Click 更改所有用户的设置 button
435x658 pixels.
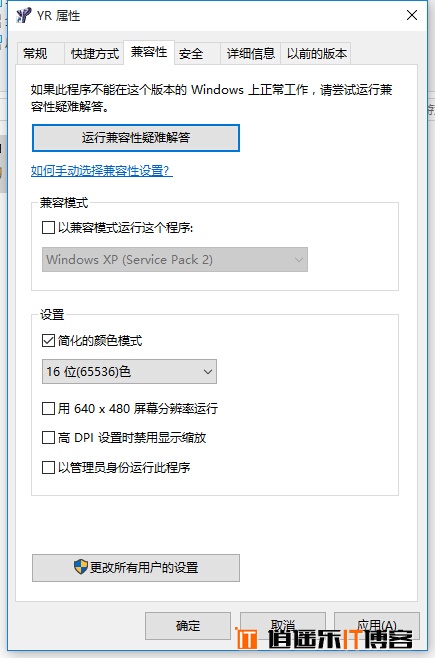tap(136, 568)
